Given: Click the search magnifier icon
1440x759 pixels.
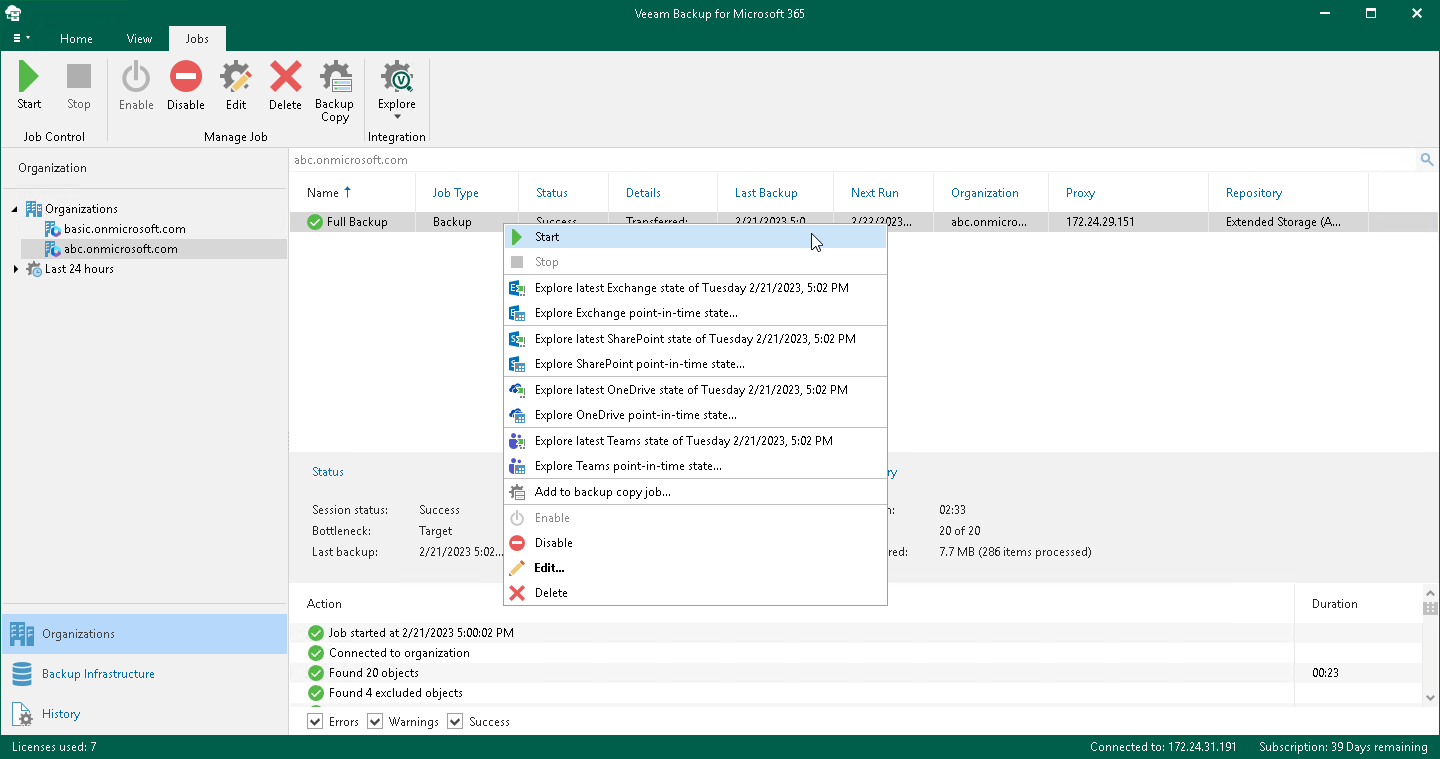Looking at the screenshot, I should (x=1427, y=160).
